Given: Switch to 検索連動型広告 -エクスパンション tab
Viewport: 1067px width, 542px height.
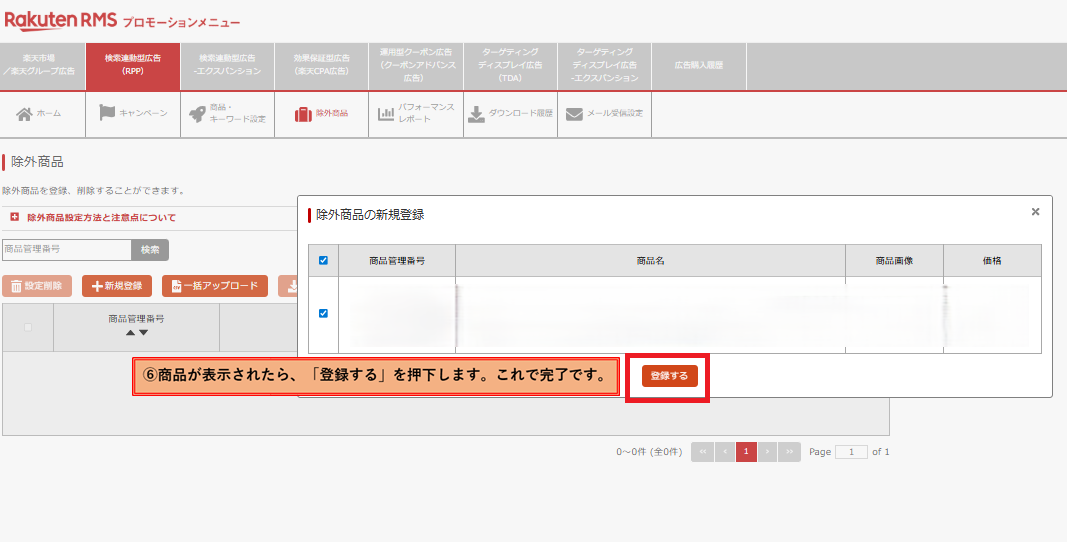Looking at the screenshot, I should (x=227, y=65).
